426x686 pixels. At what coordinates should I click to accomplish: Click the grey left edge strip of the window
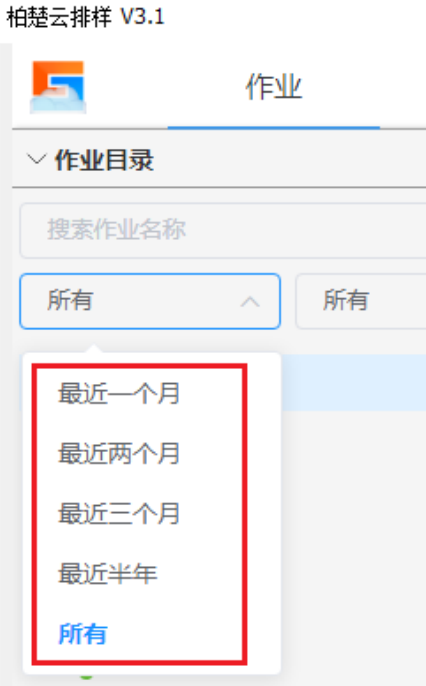[6, 364]
